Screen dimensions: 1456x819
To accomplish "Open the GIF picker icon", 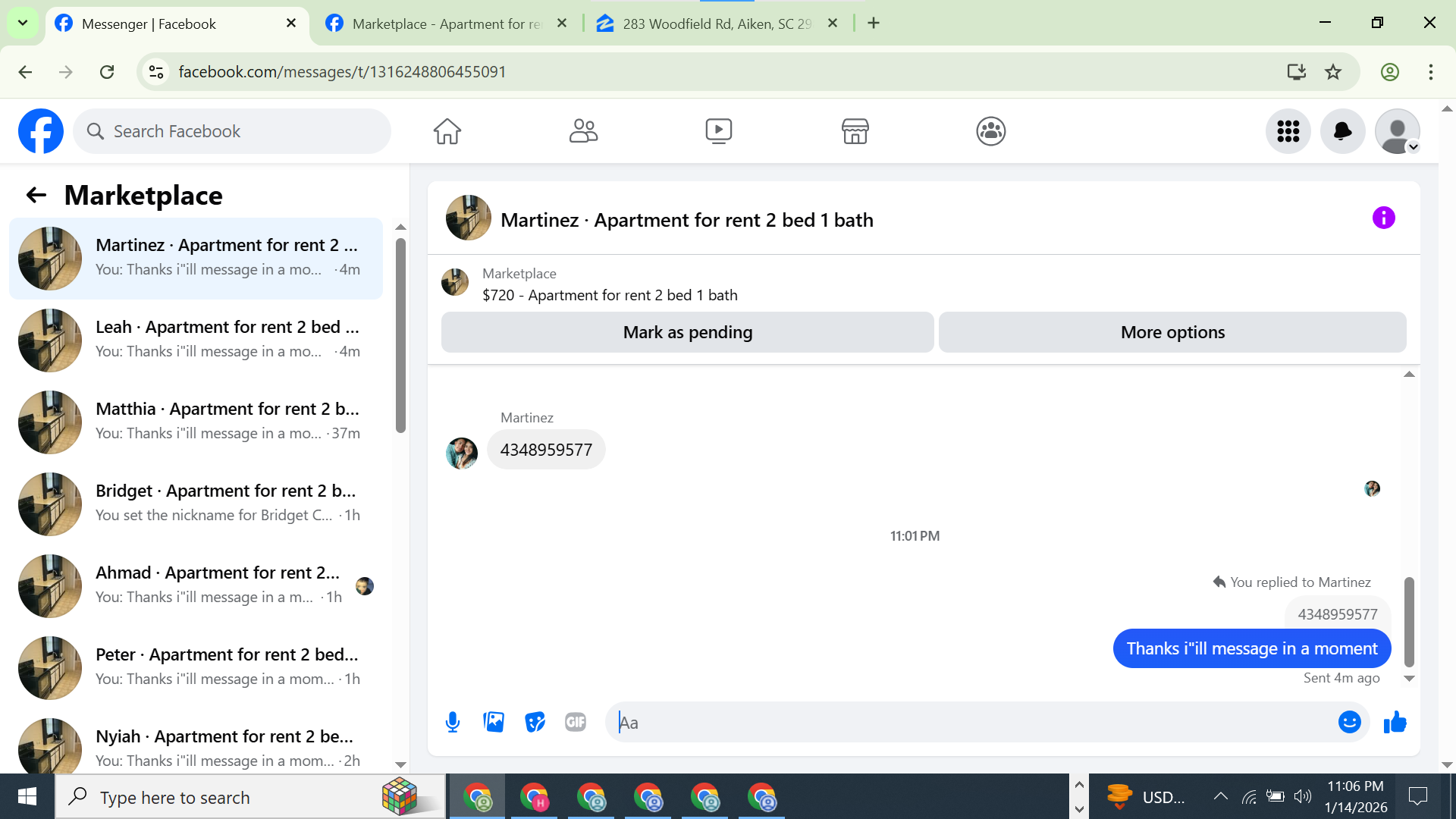I will point(576,722).
